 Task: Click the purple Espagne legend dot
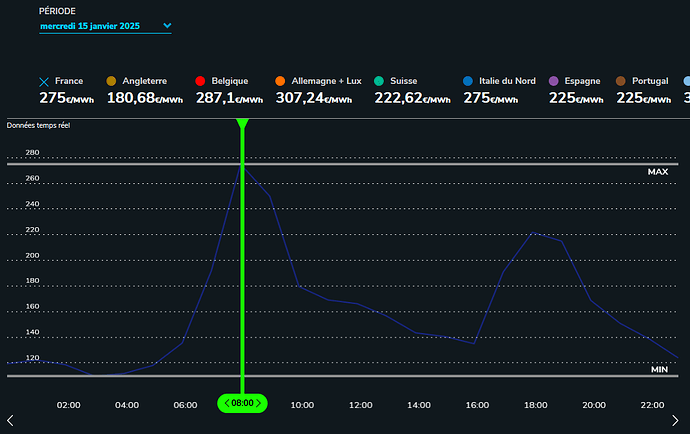[x=554, y=81]
